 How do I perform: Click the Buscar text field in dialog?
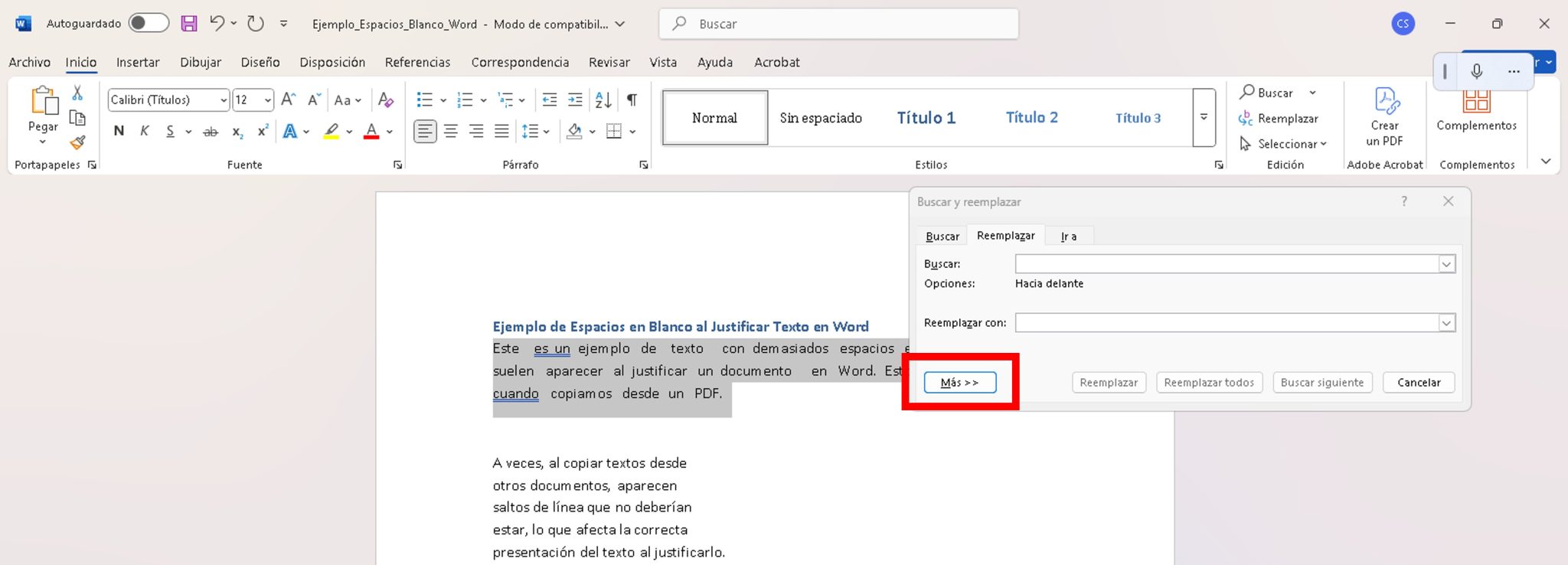click(x=1227, y=264)
